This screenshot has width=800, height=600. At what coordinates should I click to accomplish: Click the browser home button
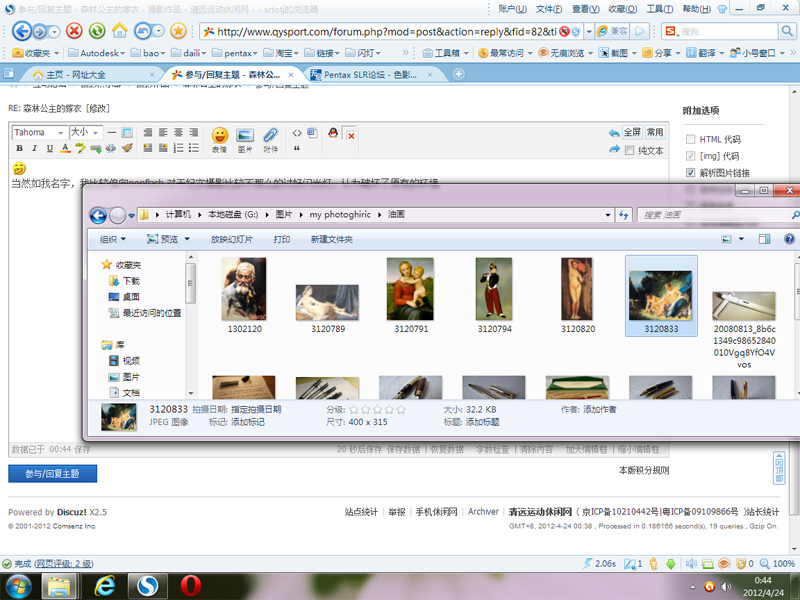120,31
